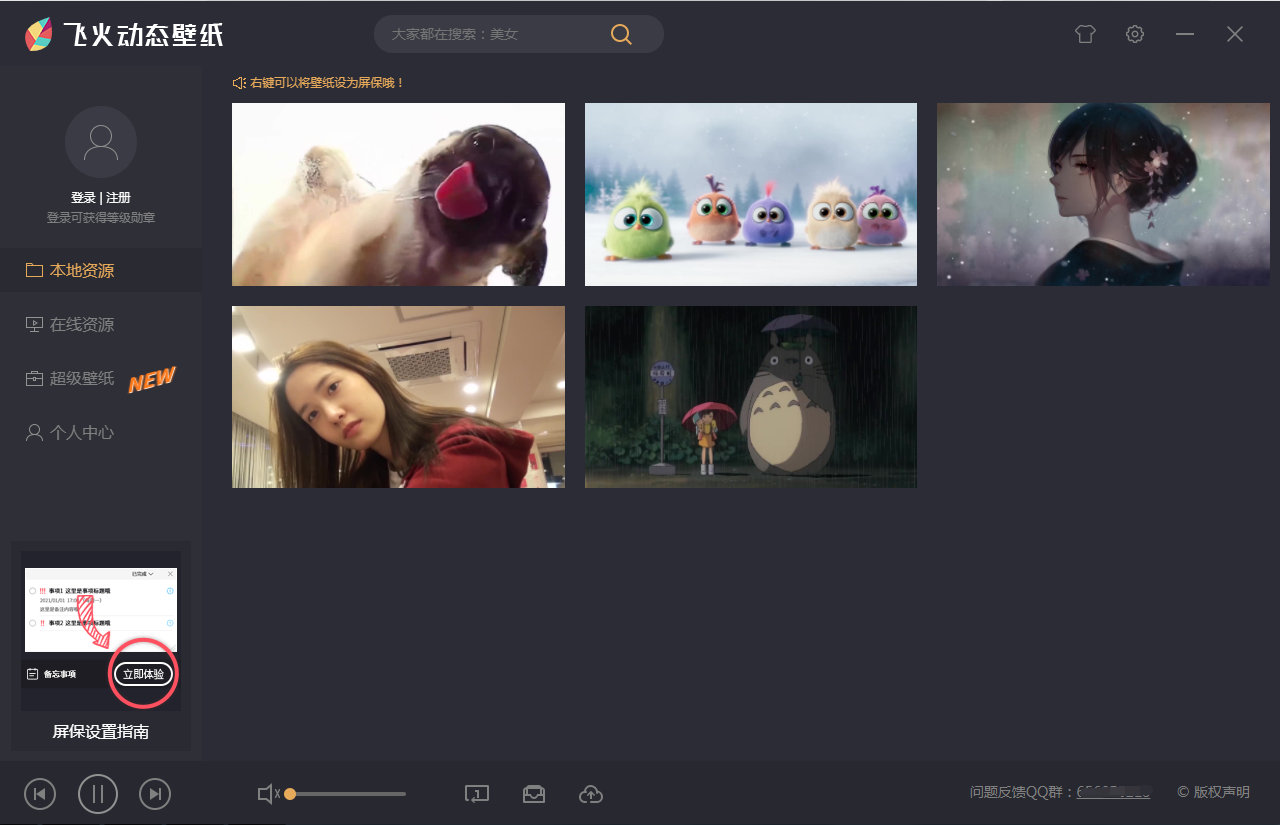
Task: Click the 飞火动态壁纸 logo
Action: pyautogui.click(x=124, y=35)
